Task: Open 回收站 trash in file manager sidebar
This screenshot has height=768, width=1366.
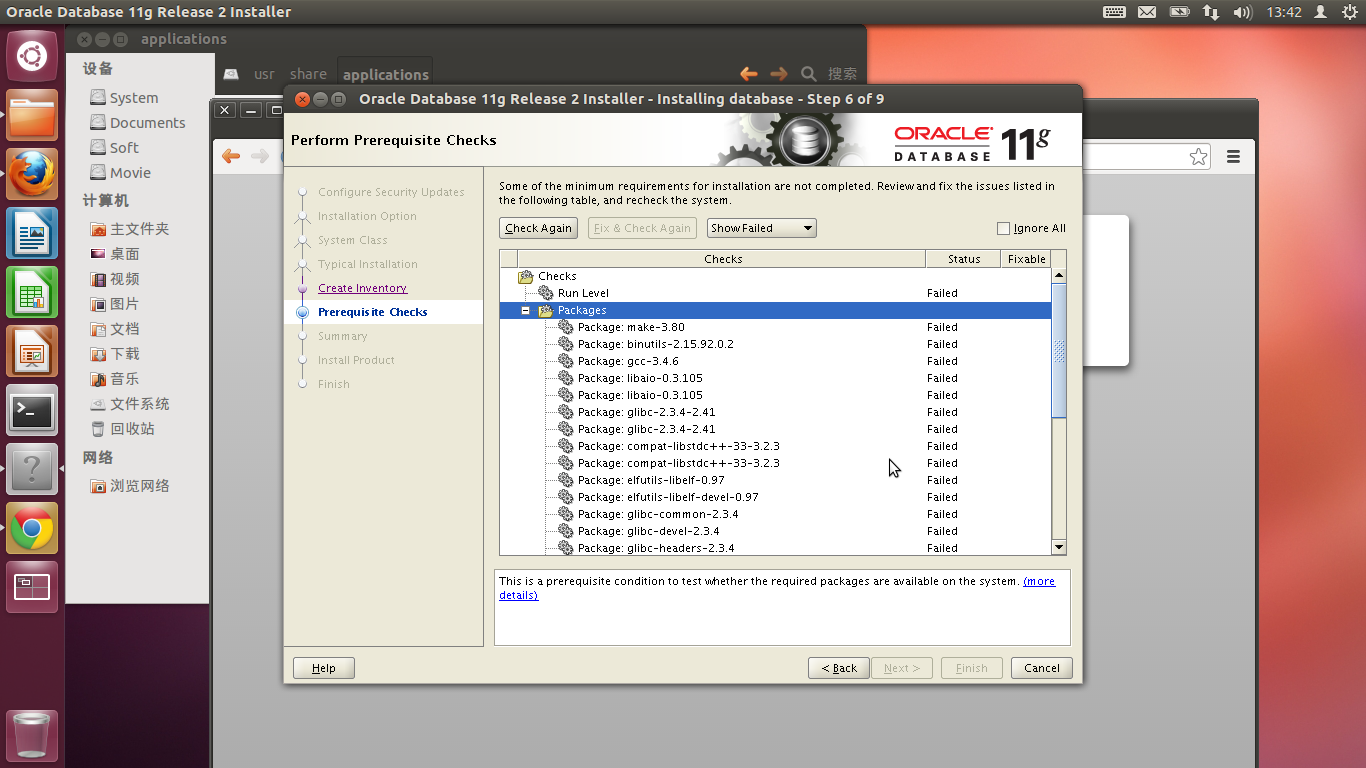Action: pyautogui.click(x=122, y=429)
